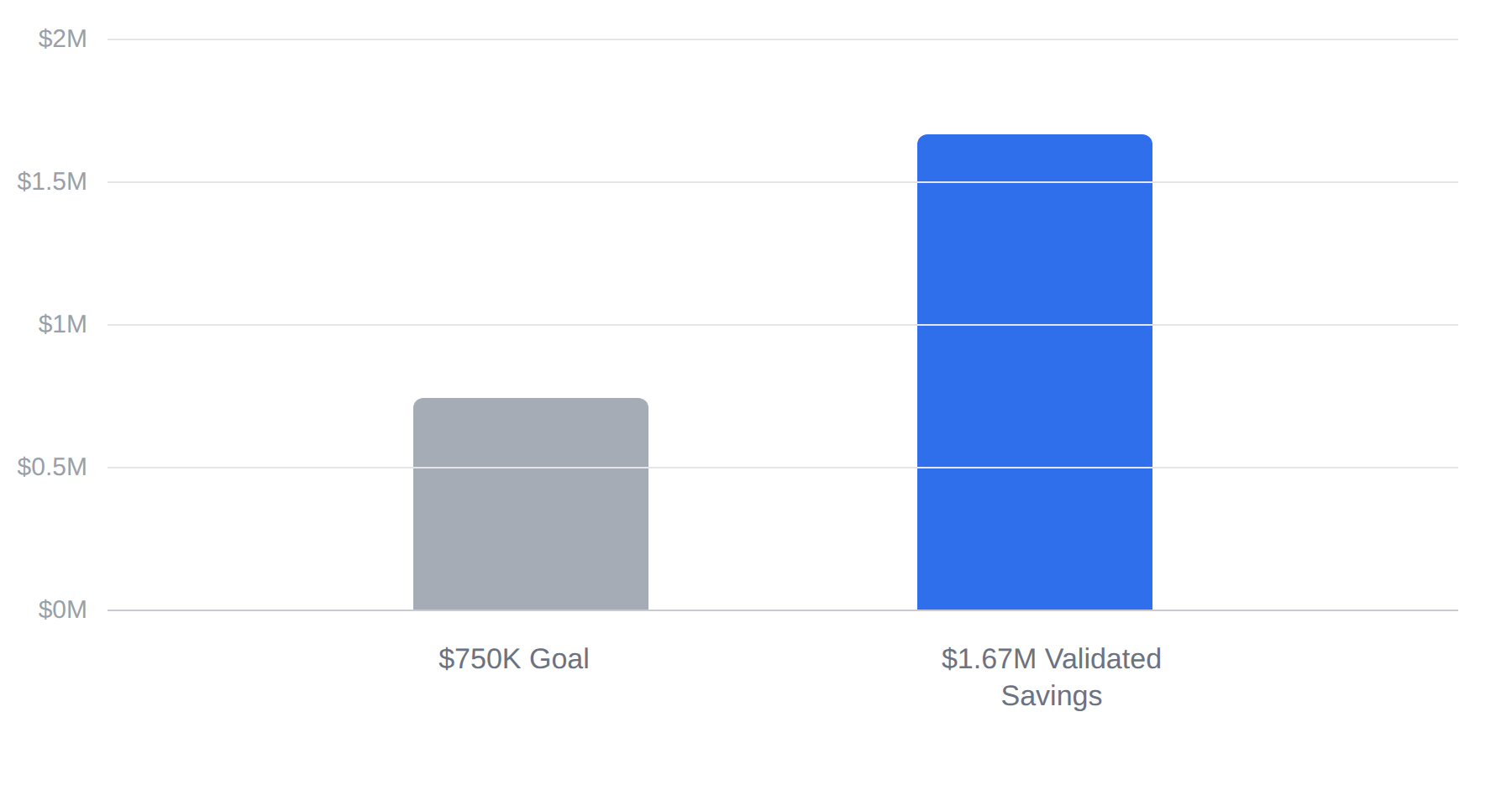The width and height of the screenshot is (1512, 806).
Task: Click the rounded top edge of gray bar
Action: tap(531, 400)
